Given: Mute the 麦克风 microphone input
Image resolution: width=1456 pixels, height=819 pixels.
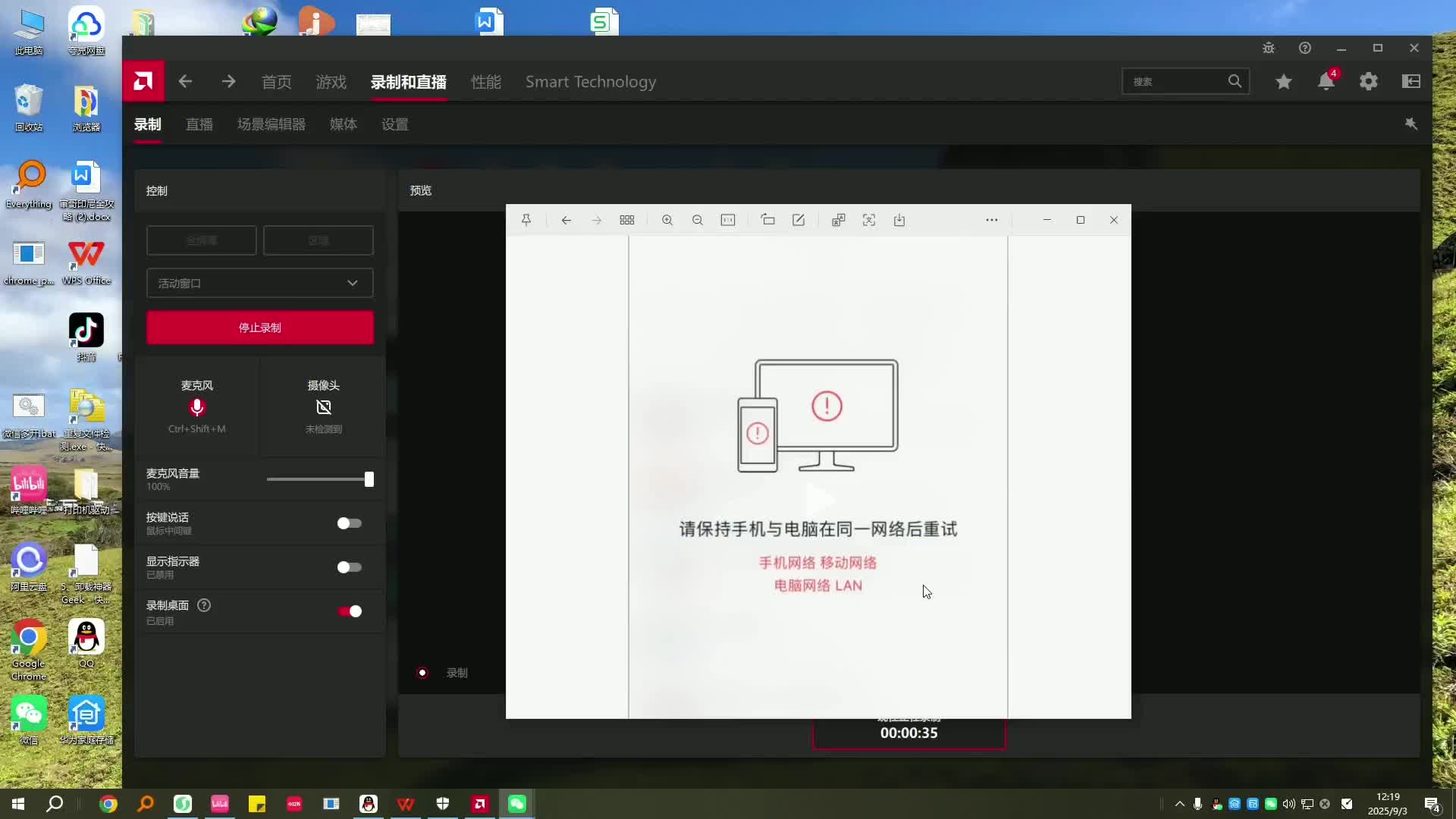Looking at the screenshot, I should pyautogui.click(x=197, y=408).
